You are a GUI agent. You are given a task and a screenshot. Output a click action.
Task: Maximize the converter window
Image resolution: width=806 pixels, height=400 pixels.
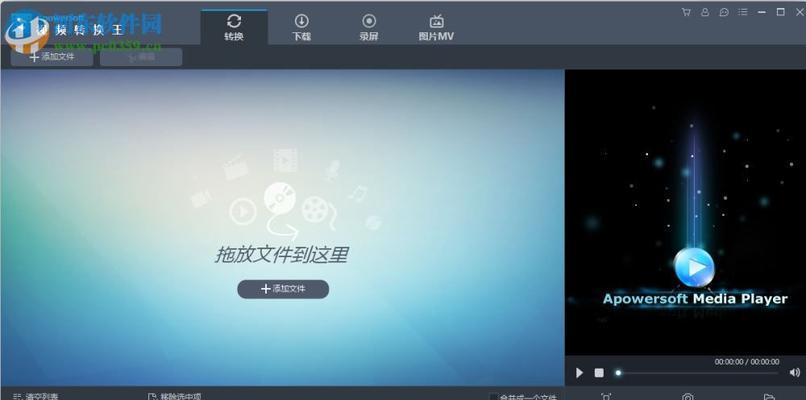click(780, 12)
